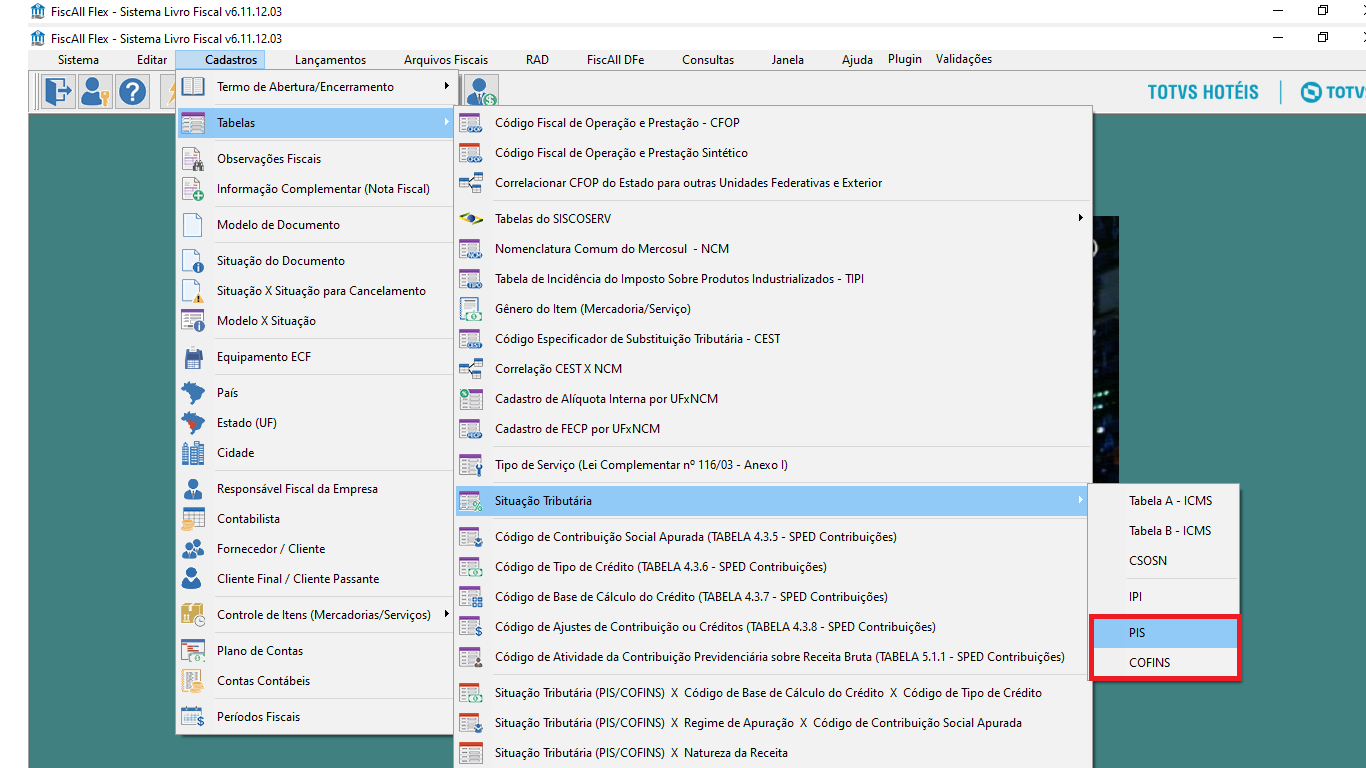Open the Consultas menu

tap(708, 60)
